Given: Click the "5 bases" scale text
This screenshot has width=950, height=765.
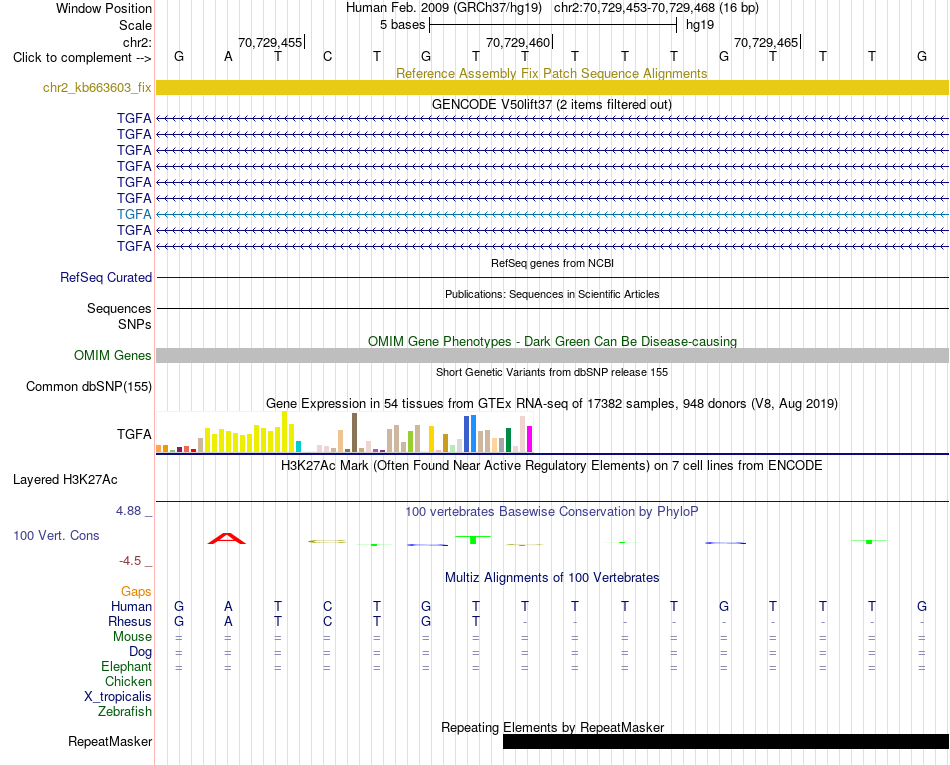Looking at the screenshot, I should [402, 25].
